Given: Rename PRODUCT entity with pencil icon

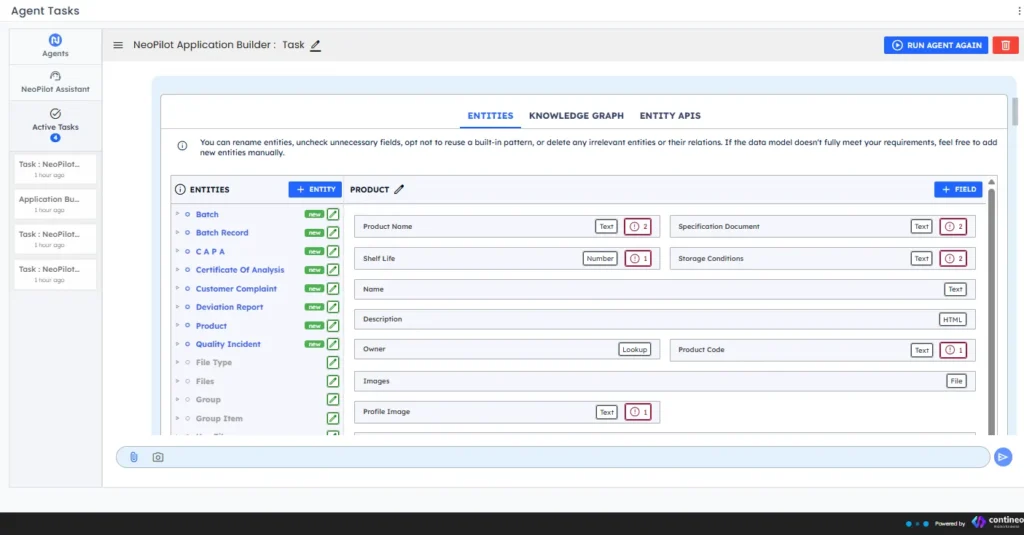Looking at the screenshot, I should [x=399, y=189].
